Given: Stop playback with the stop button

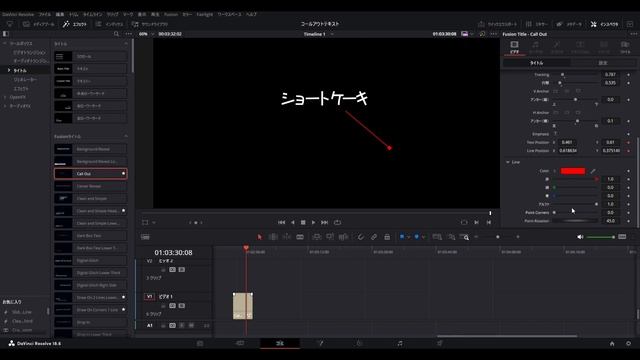Looking at the screenshot, I should 303,222.
